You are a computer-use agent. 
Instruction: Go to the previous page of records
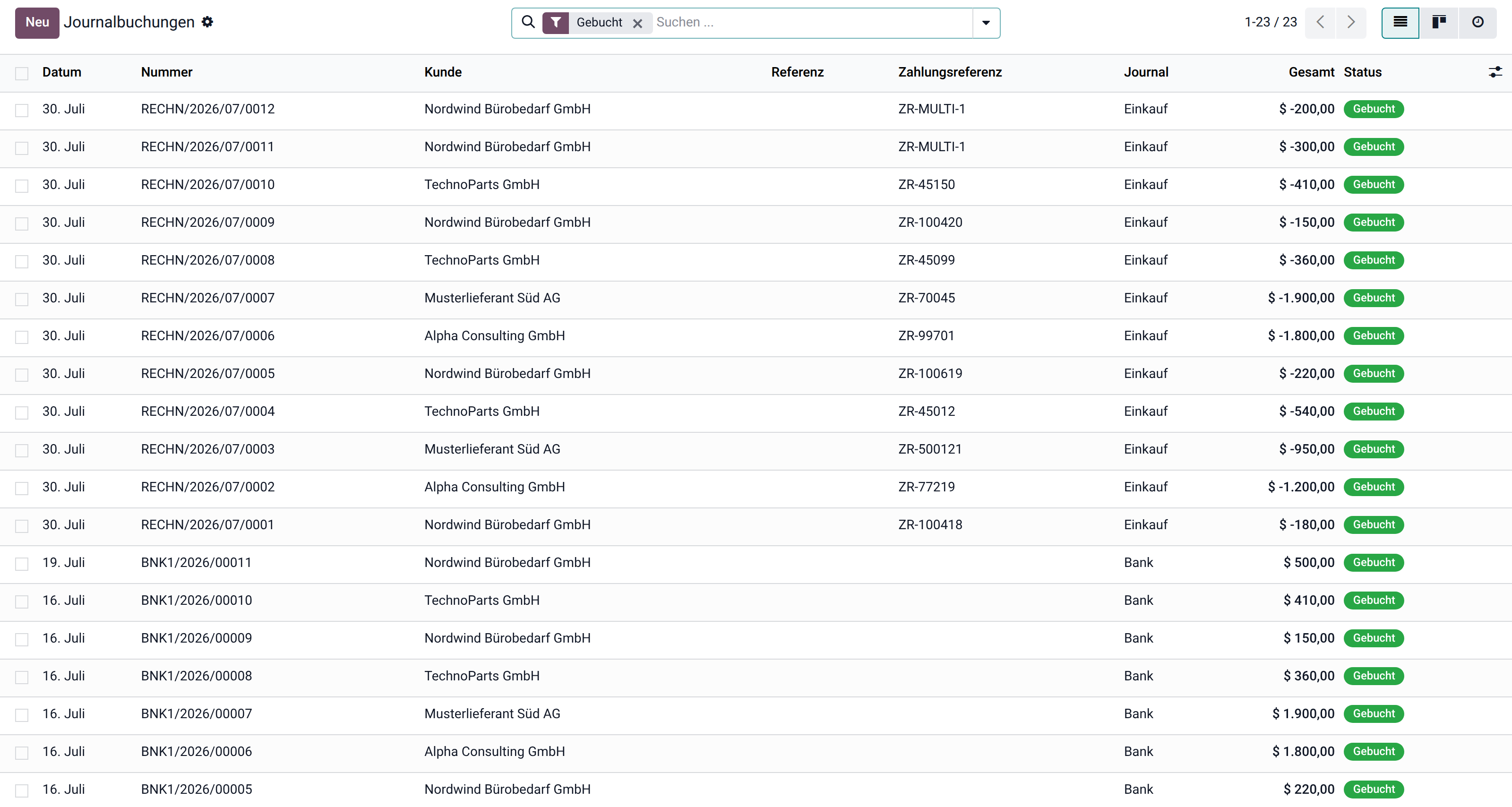point(1320,22)
